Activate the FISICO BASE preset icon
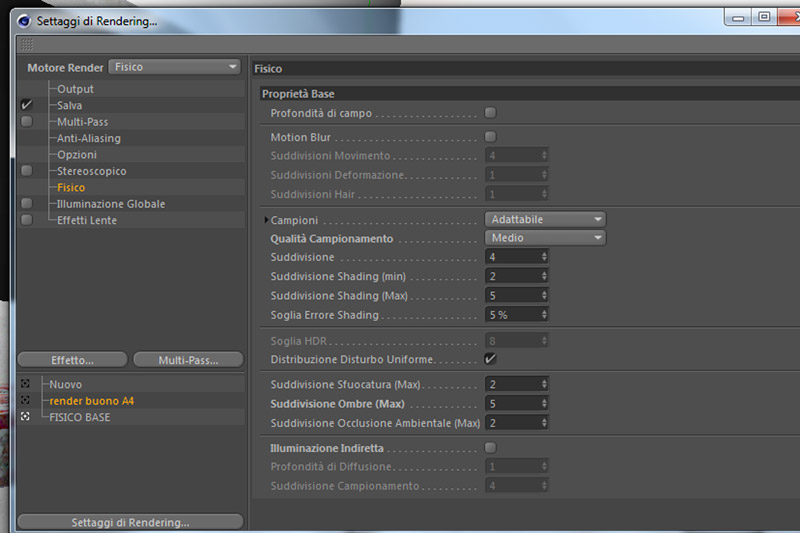 coord(25,417)
